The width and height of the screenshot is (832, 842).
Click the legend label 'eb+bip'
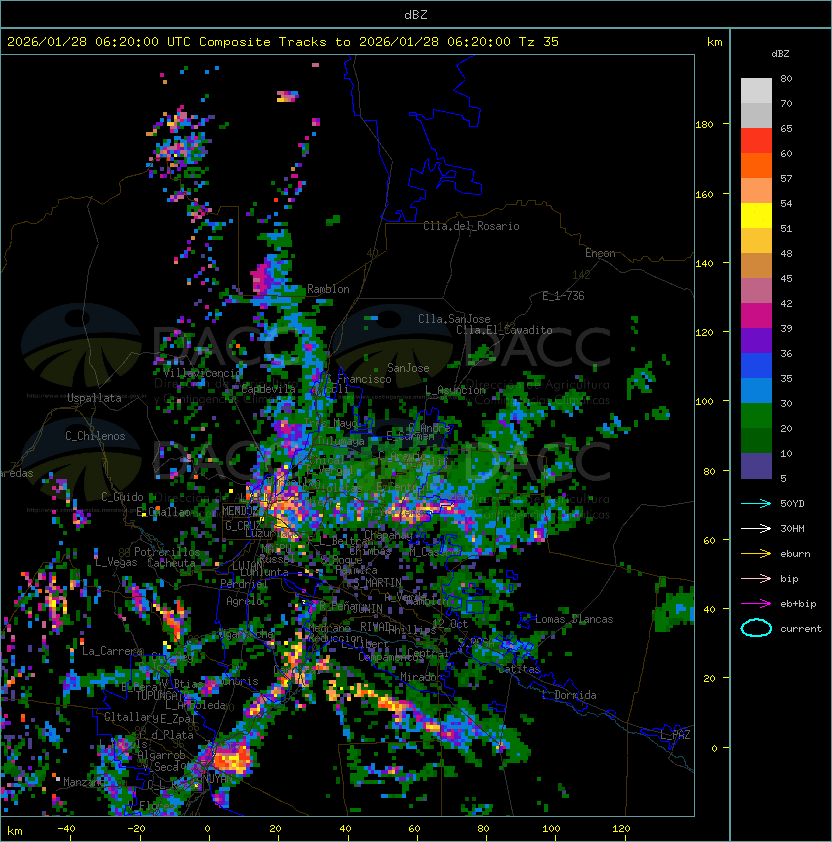pyautogui.click(x=798, y=604)
